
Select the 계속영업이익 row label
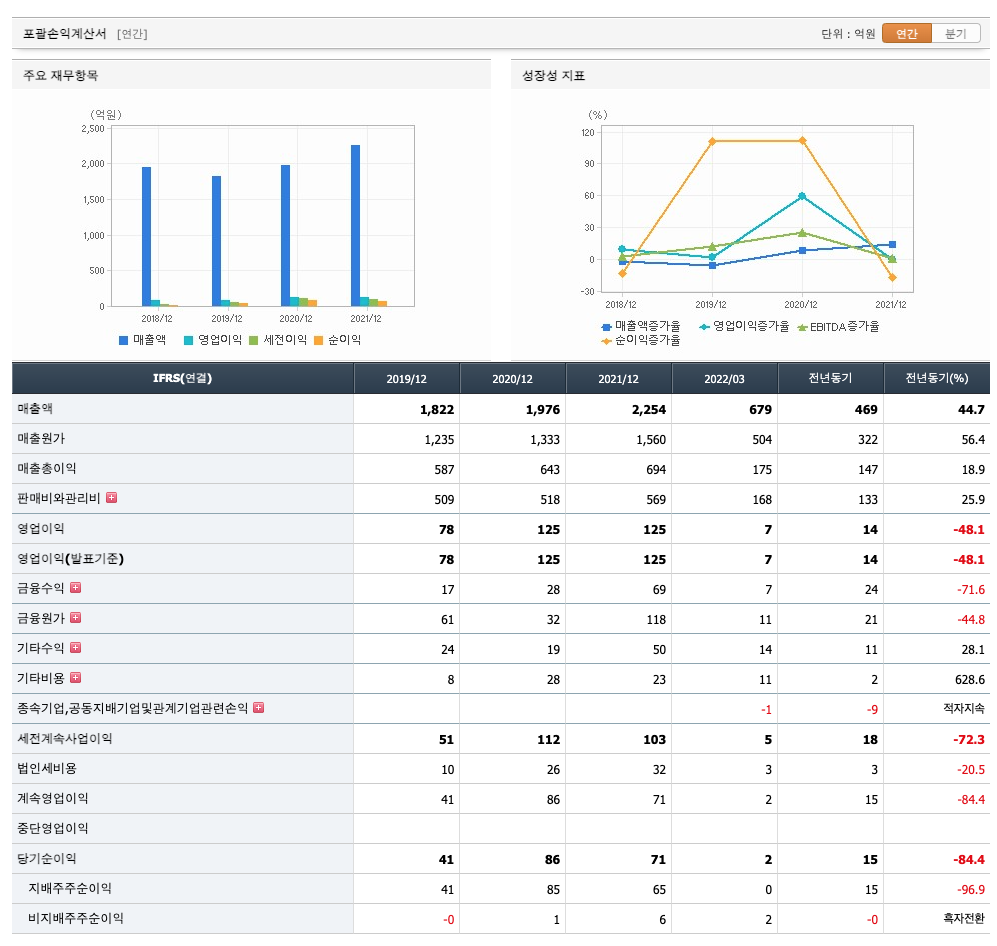pos(53,799)
